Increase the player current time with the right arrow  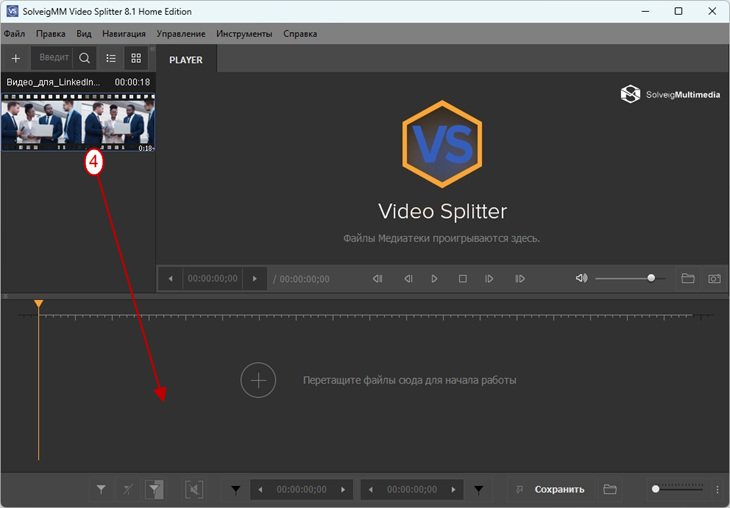(x=254, y=278)
